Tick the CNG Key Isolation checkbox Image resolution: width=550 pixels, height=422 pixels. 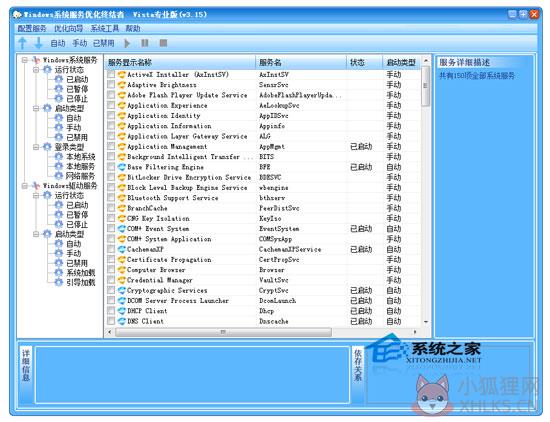tap(111, 219)
